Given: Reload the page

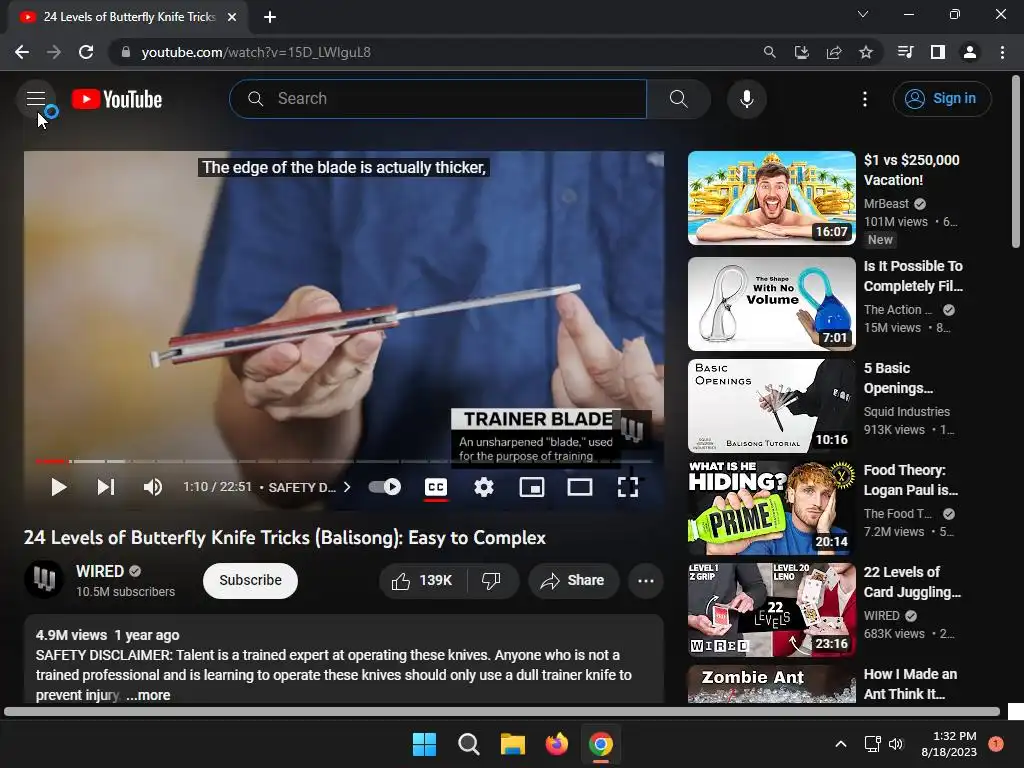Looking at the screenshot, I should click(86, 52).
